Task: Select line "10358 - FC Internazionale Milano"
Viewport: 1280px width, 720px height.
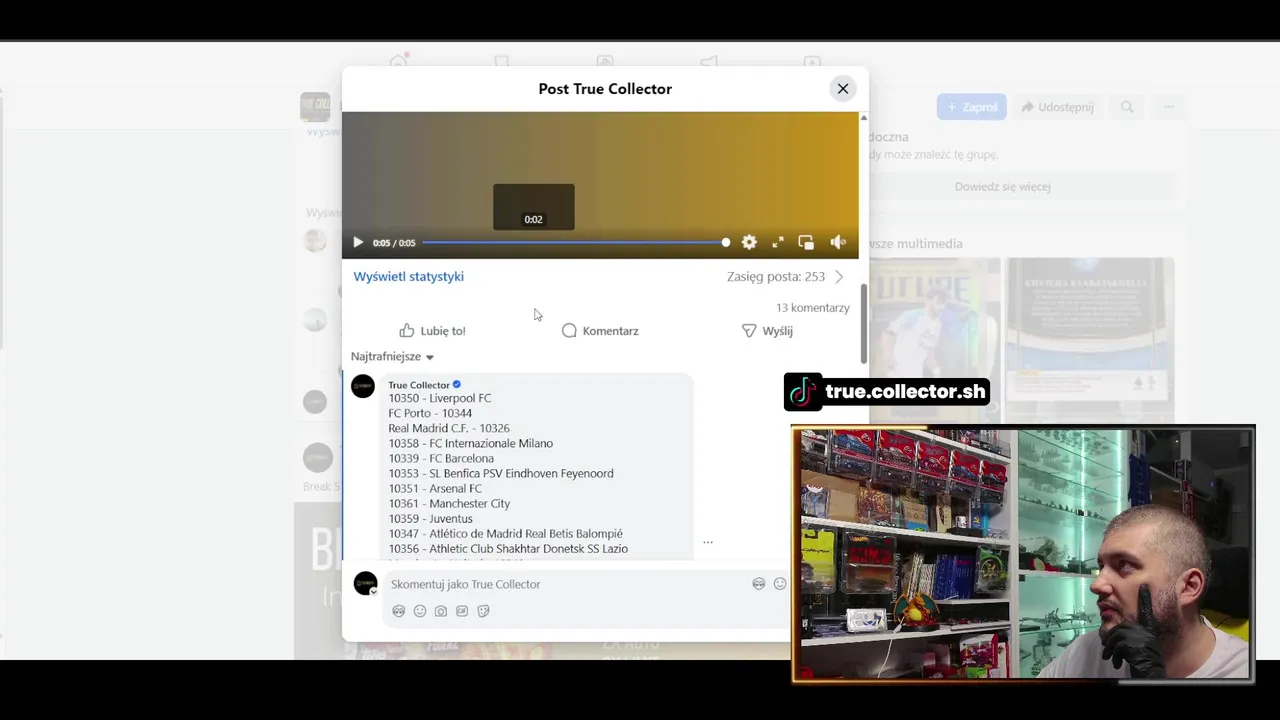Action: pos(471,443)
